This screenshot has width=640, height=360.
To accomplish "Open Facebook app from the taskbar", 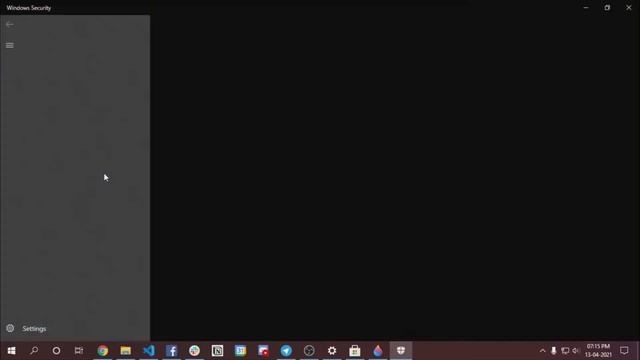I will (x=171, y=351).
